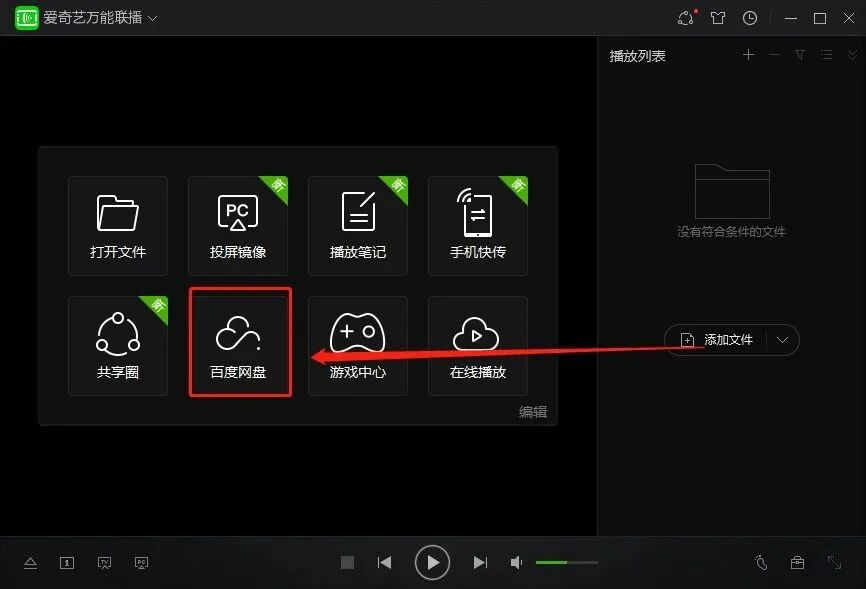Maximize the player window
This screenshot has width=866, height=589.
point(820,18)
